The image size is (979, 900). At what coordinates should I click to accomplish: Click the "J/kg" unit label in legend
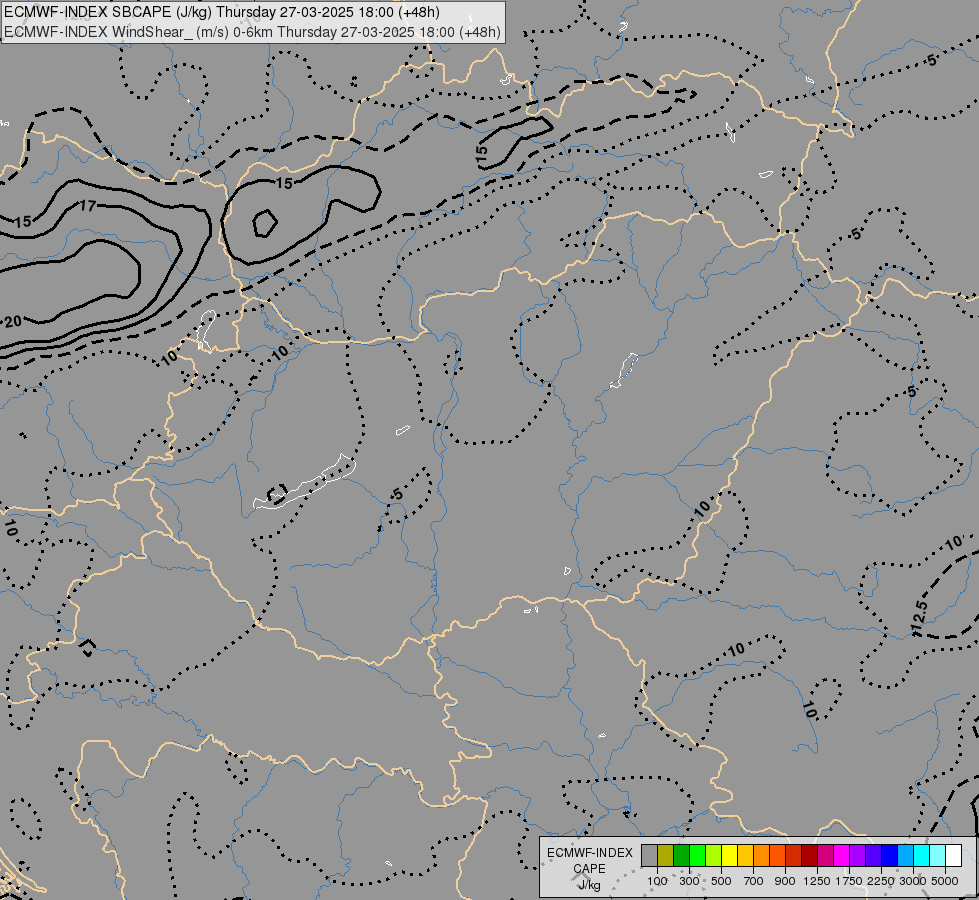click(x=589, y=885)
